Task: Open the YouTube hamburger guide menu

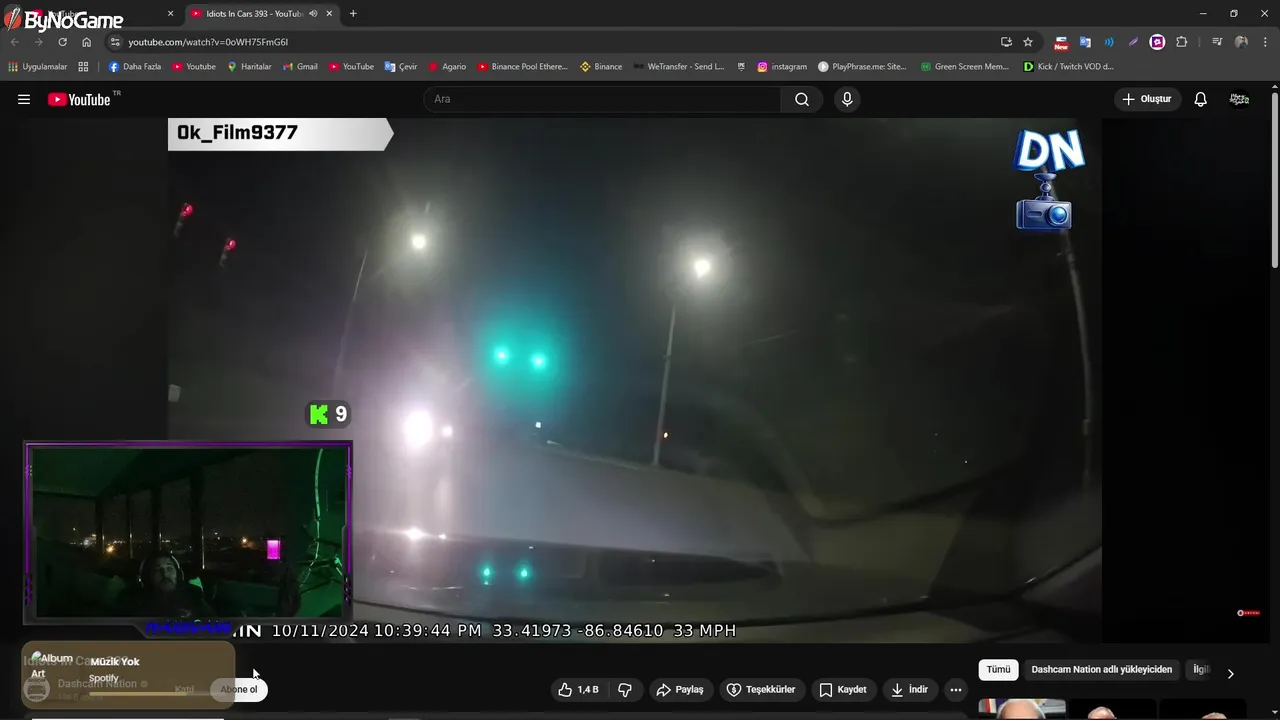Action: pos(24,99)
